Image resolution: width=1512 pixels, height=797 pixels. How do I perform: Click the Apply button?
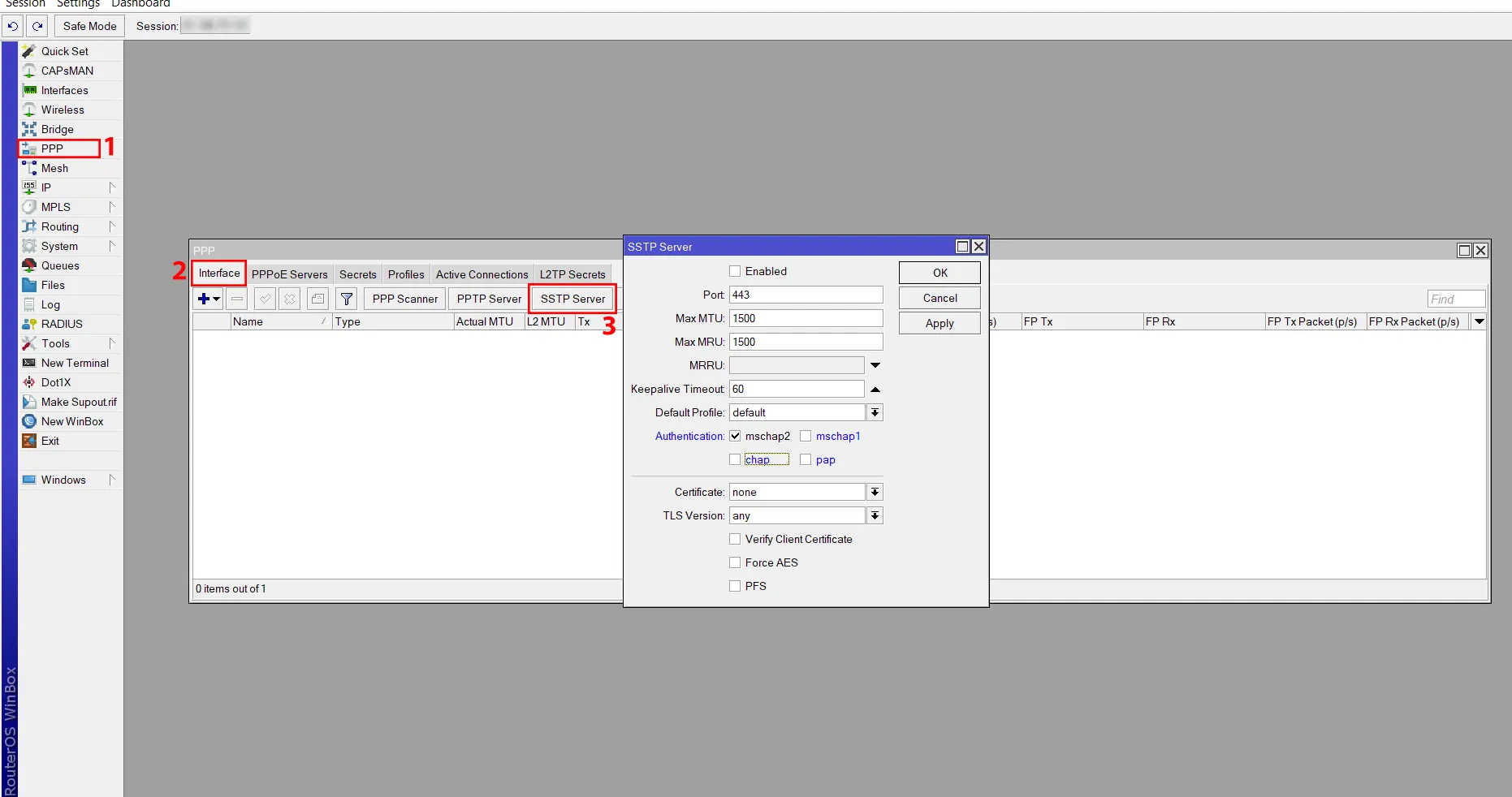(939, 323)
